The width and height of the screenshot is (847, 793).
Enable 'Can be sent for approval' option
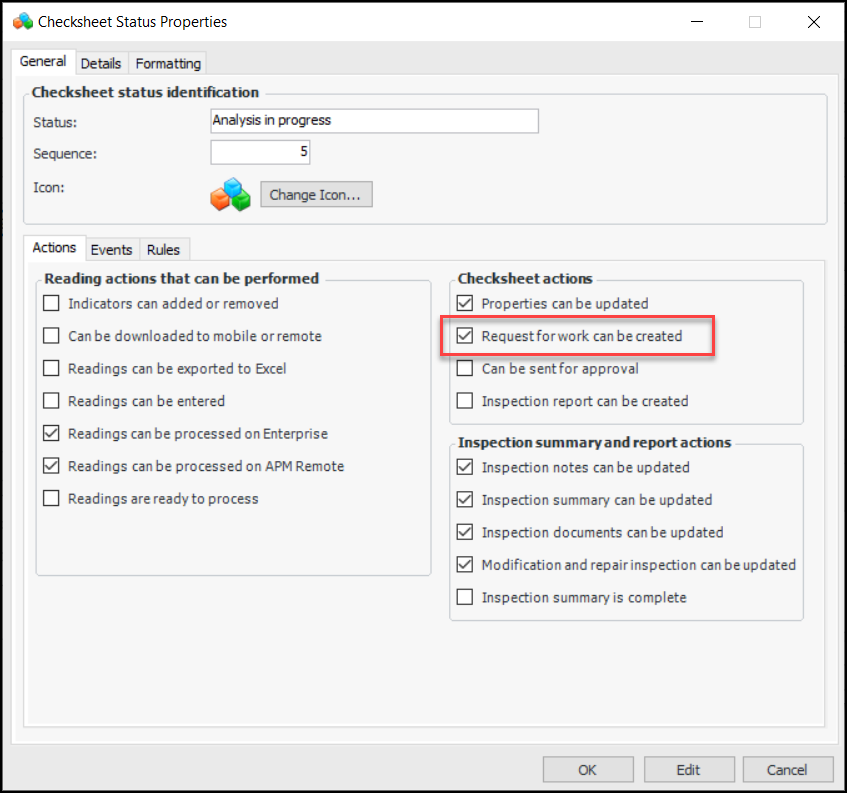pyautogui.click(x=465, y=369)
